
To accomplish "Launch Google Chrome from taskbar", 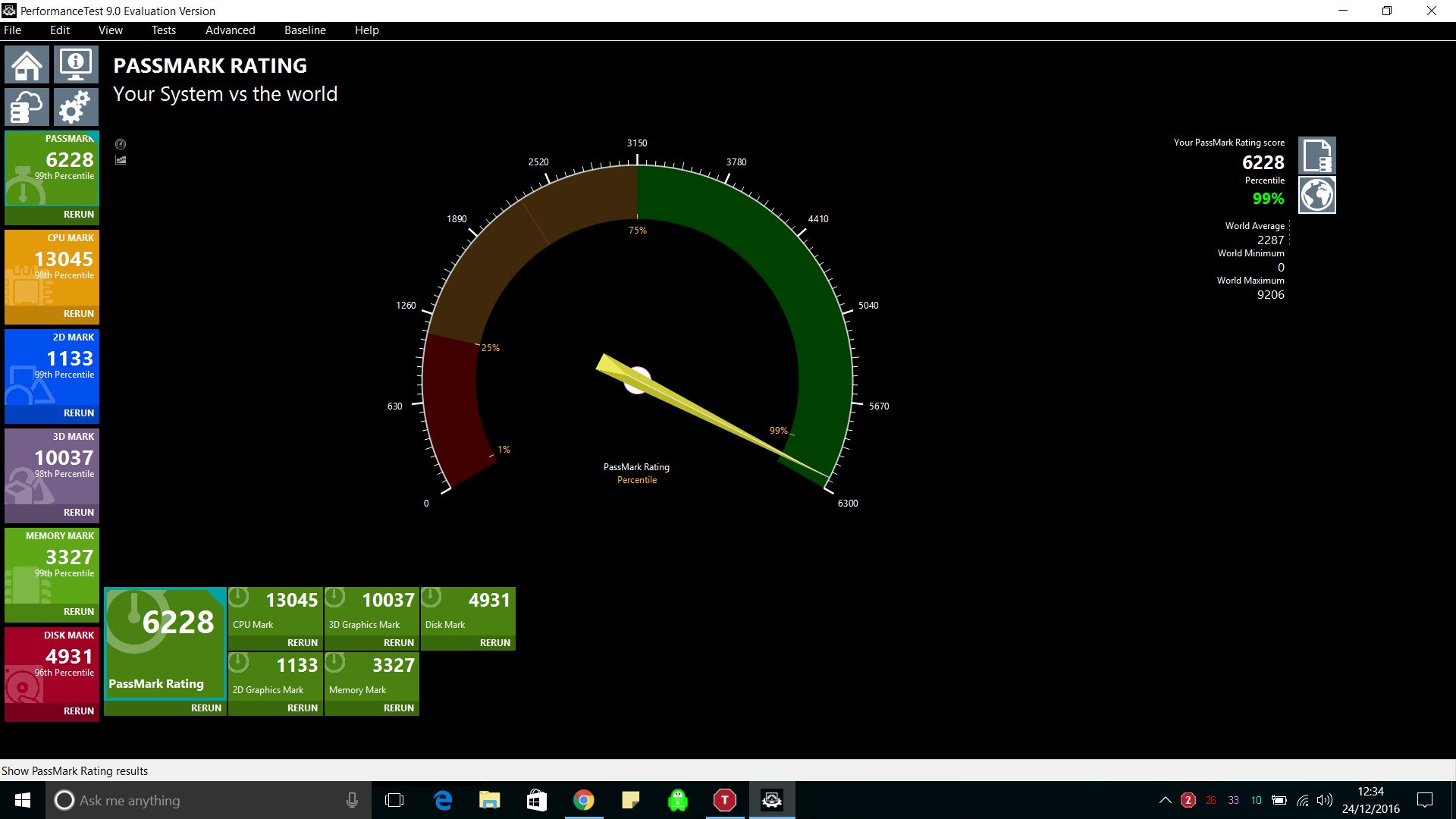I will 584,800.
